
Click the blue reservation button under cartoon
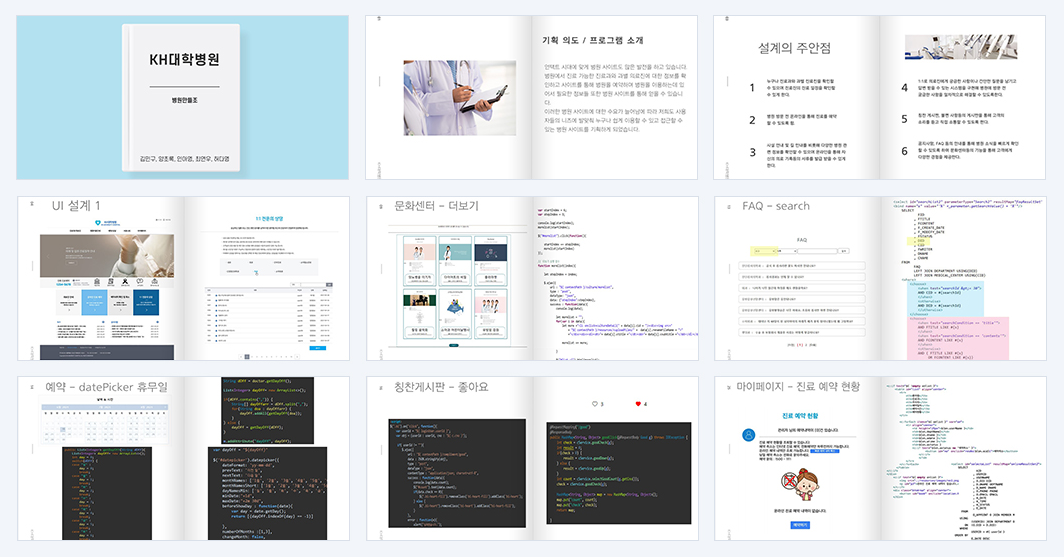(x=800, y=525)
